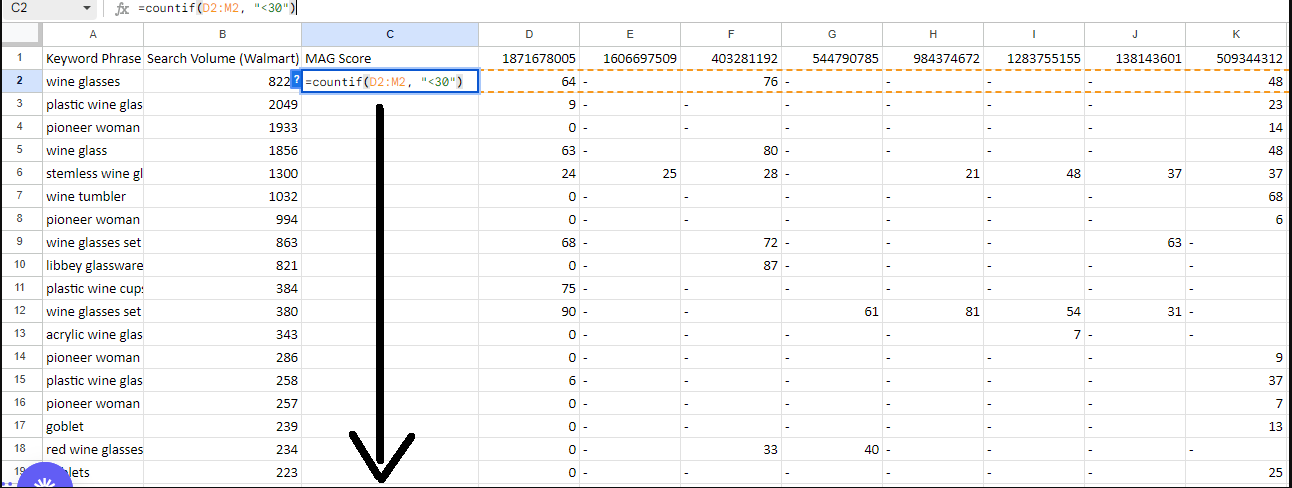Click the 'plastic wine cups' keyword cell
The image size is (1292, 488).
(x=92, y=288)
